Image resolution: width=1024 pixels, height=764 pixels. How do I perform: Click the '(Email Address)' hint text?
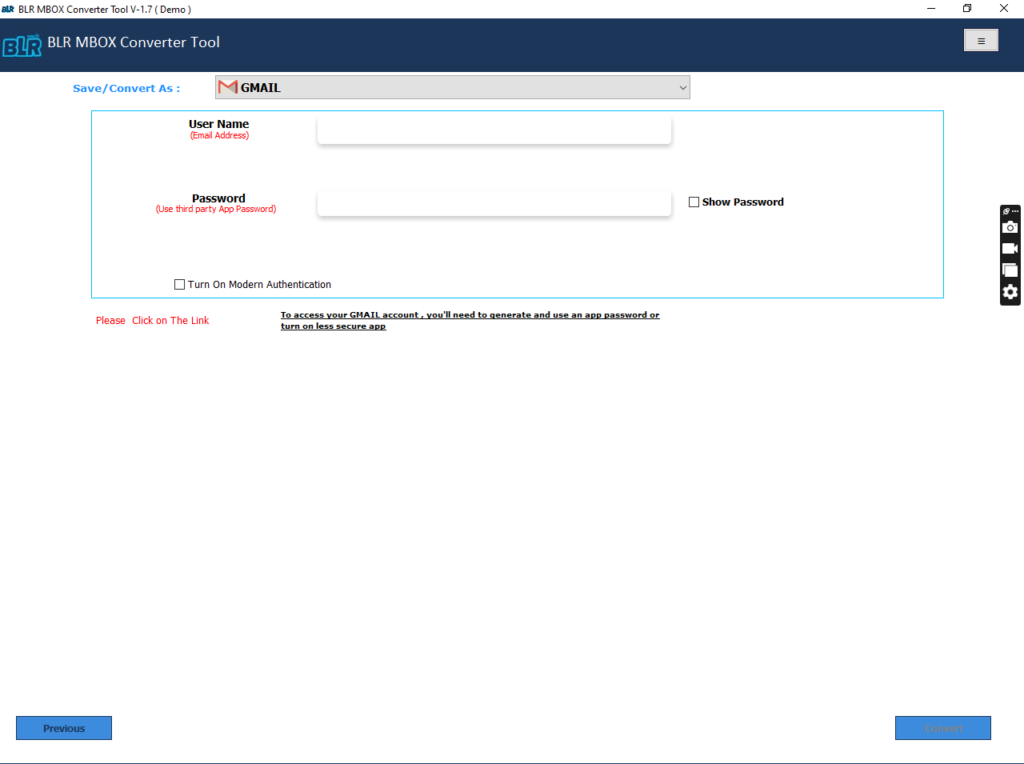coord(219,135)
